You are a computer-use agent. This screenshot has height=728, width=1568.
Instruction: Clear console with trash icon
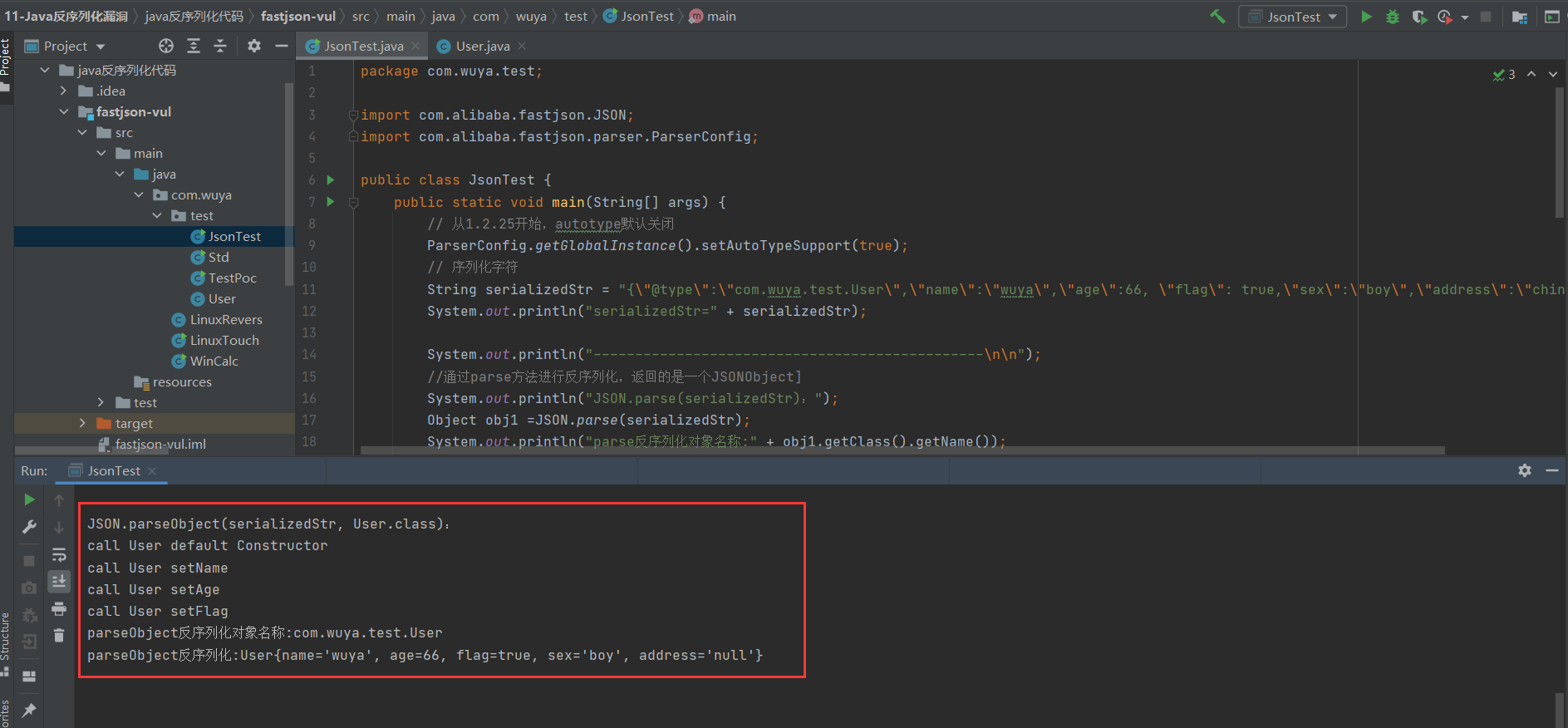pyautogui.click(x=59, y=636)
